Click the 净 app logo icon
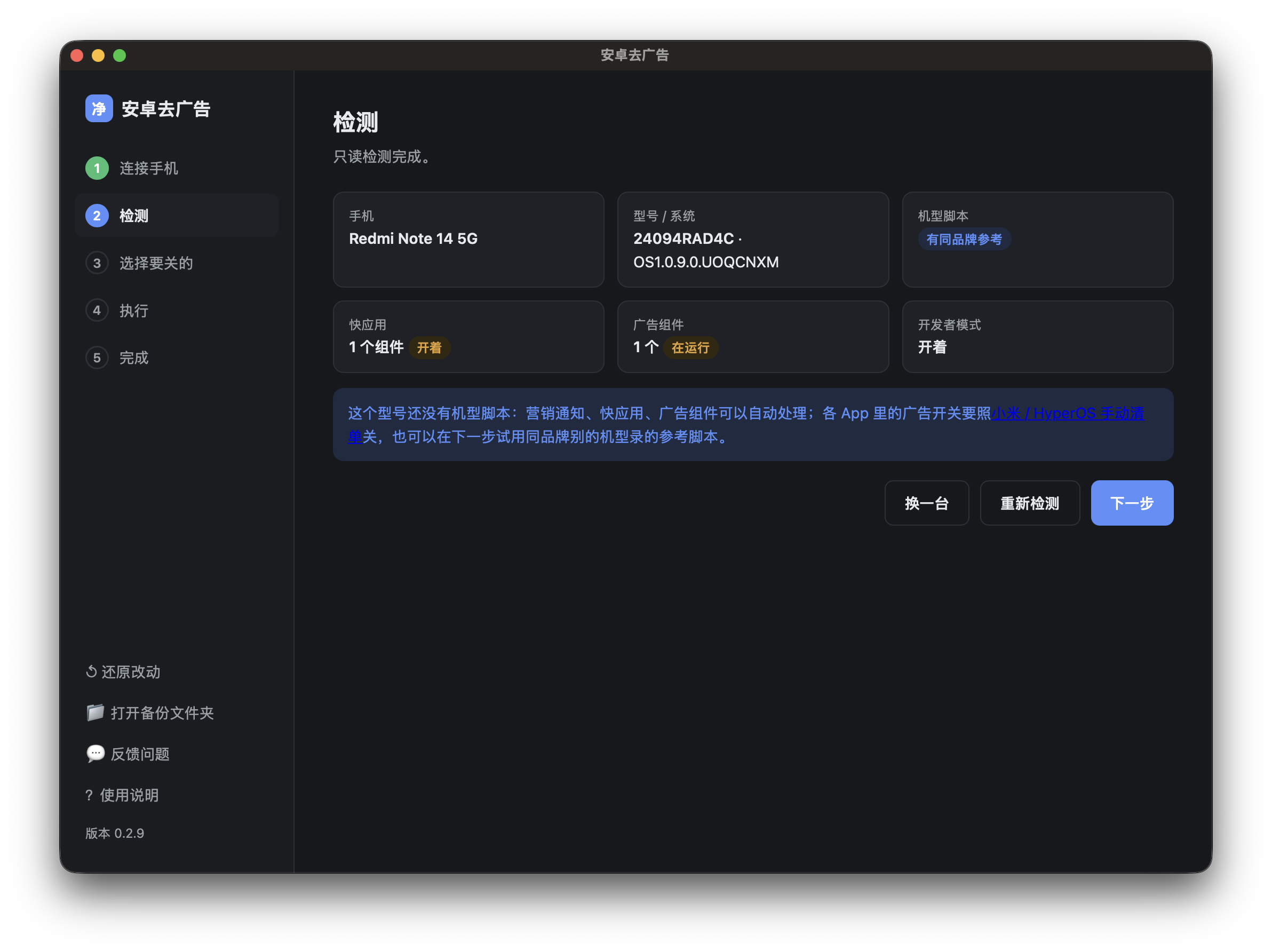Screen dimensions: 1272x952 coord(99,108)
